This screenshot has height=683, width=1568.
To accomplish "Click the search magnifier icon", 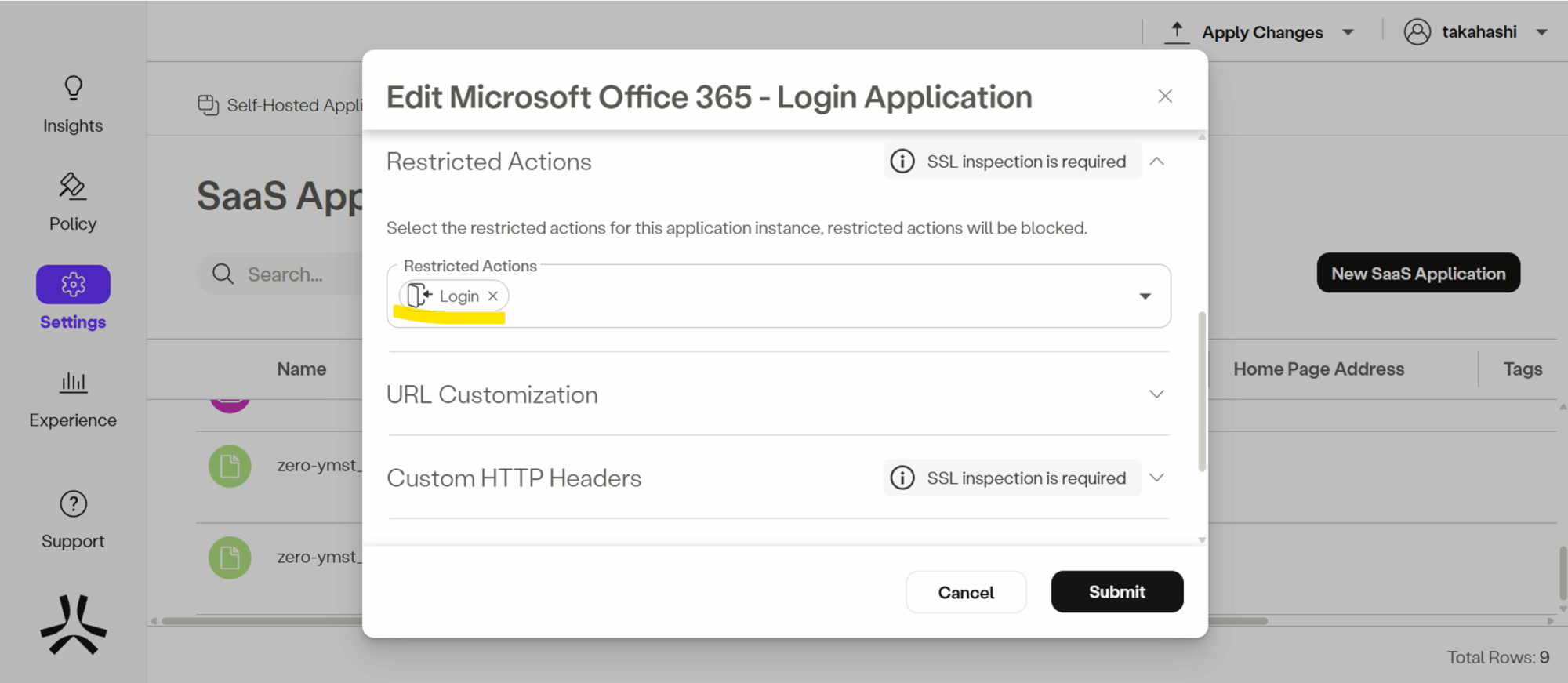I will [x=223, y=274].
